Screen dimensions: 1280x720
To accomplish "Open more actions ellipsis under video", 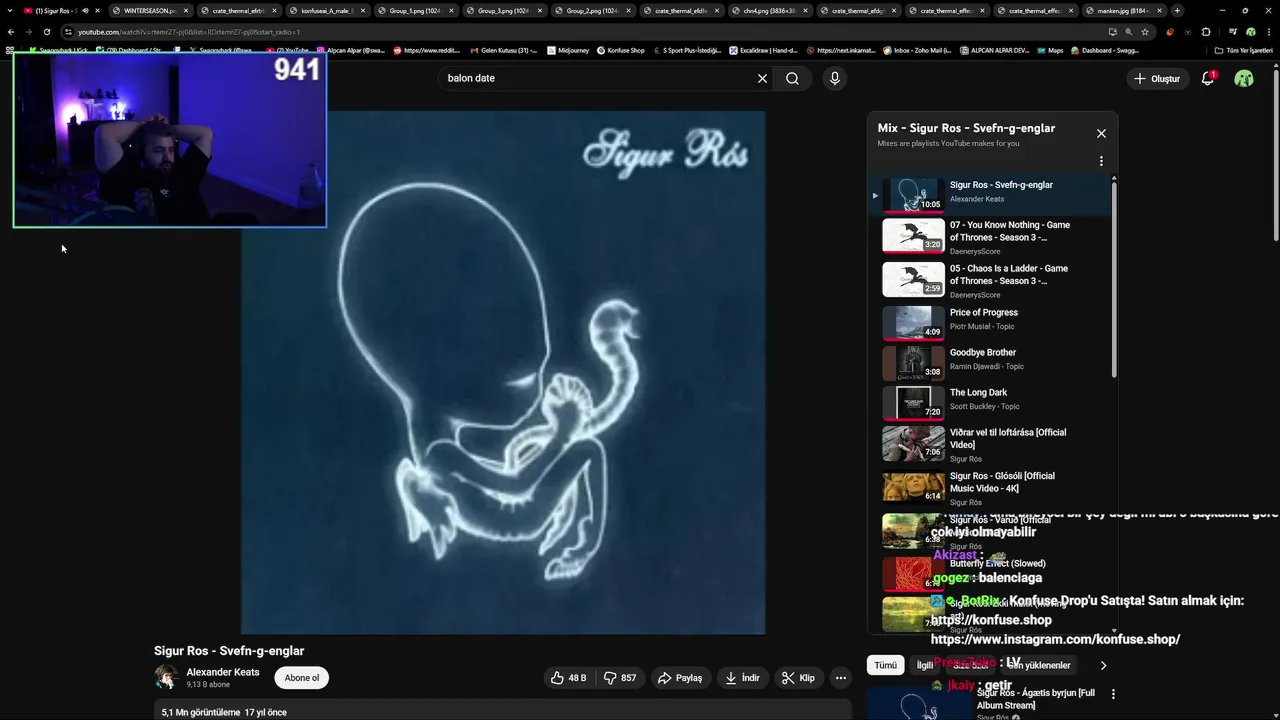I will (841, 678).
